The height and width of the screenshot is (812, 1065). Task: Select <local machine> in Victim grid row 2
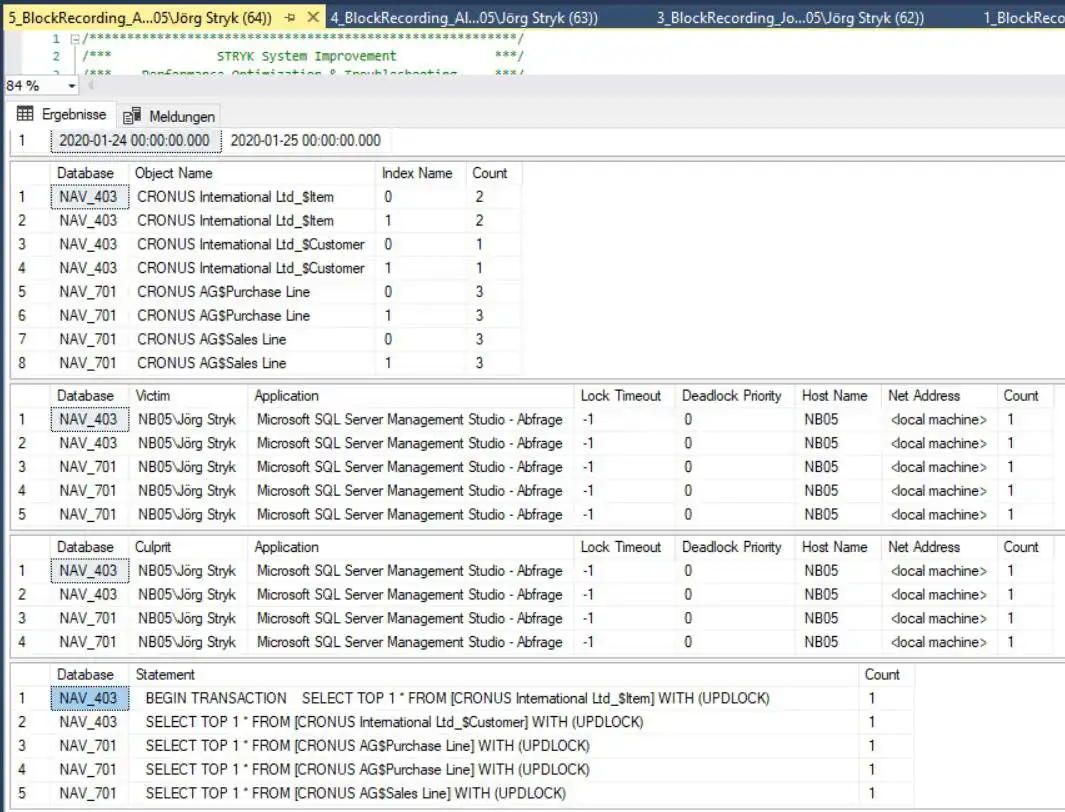[939, 443]
